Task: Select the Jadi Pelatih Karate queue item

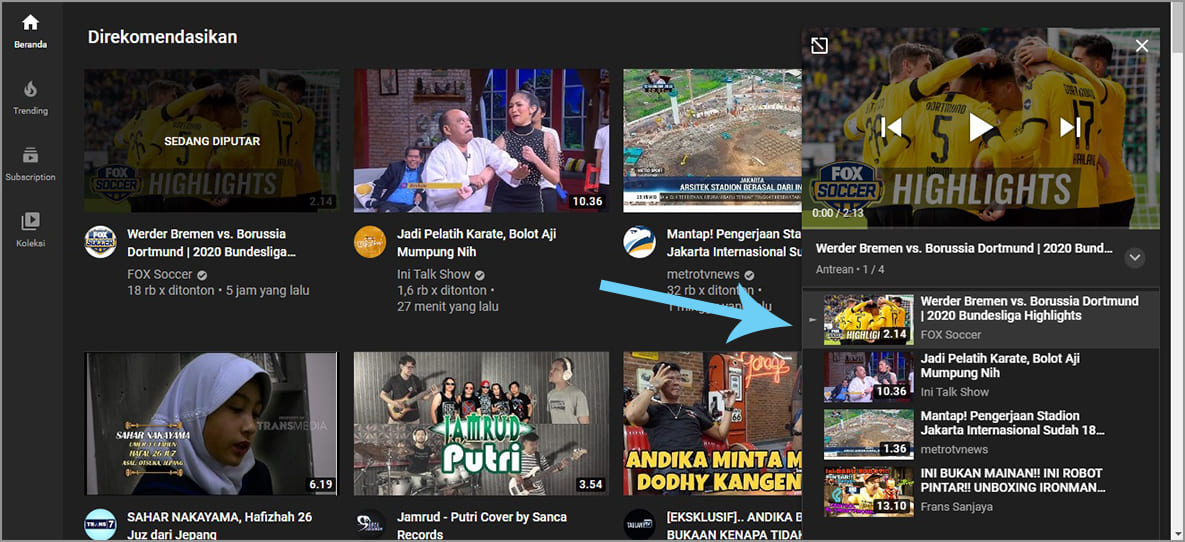Action: click(x=981, y=377)
